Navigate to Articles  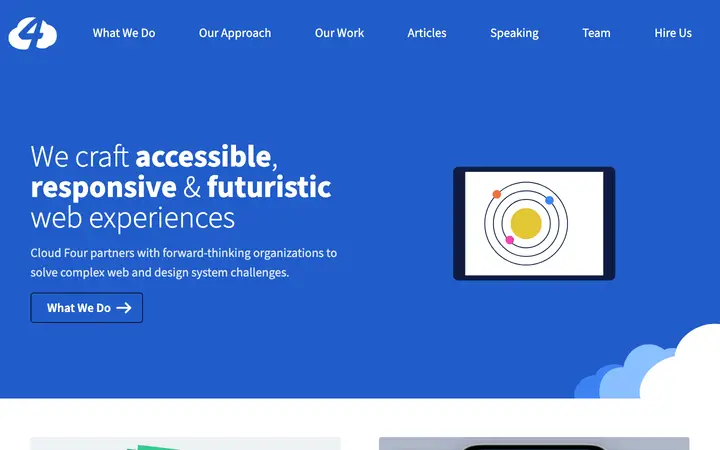click(427, 33)
